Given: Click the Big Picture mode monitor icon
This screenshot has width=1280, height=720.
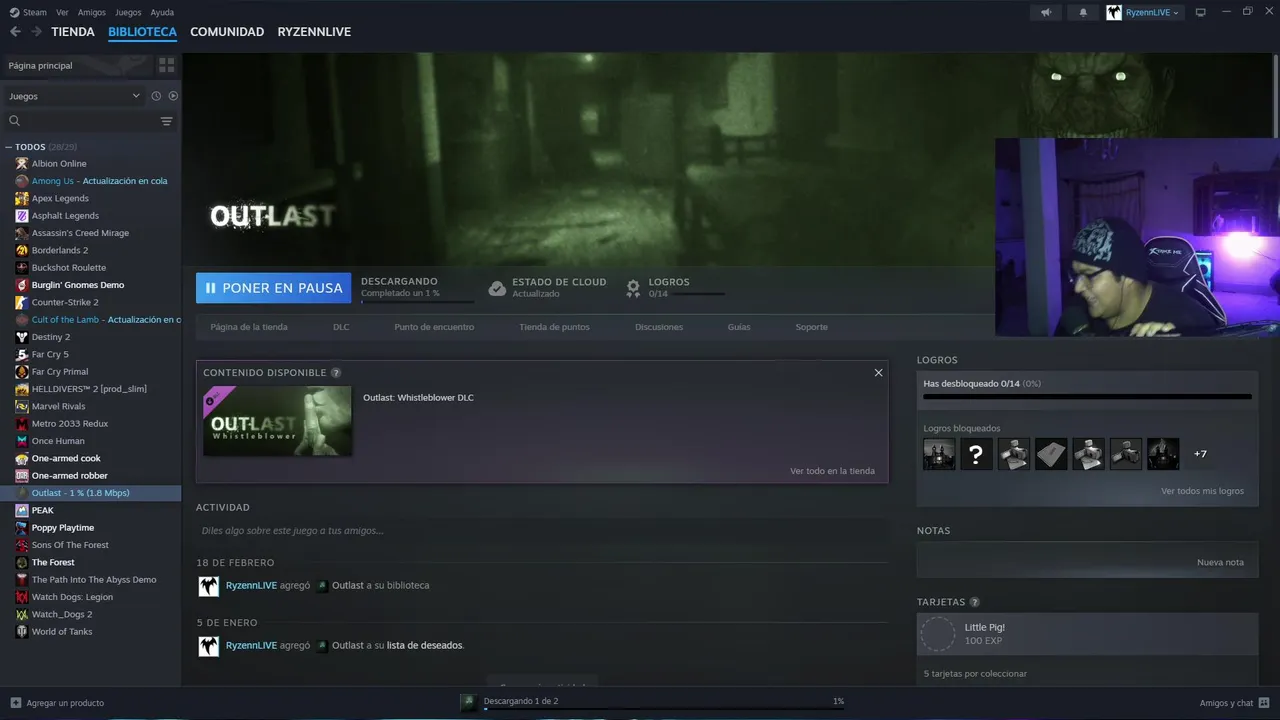Looking at the screenshot, I should click(x=1201, y=12).
